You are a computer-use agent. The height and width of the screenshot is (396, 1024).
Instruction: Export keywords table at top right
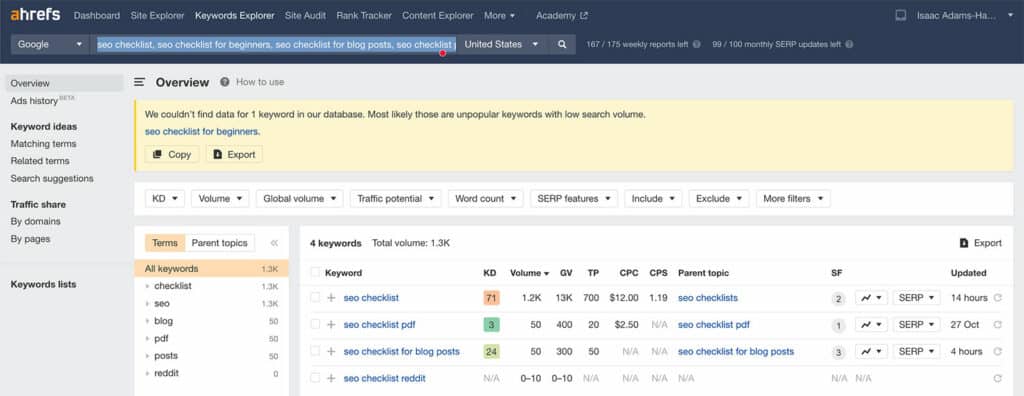[x=980, y=243]
